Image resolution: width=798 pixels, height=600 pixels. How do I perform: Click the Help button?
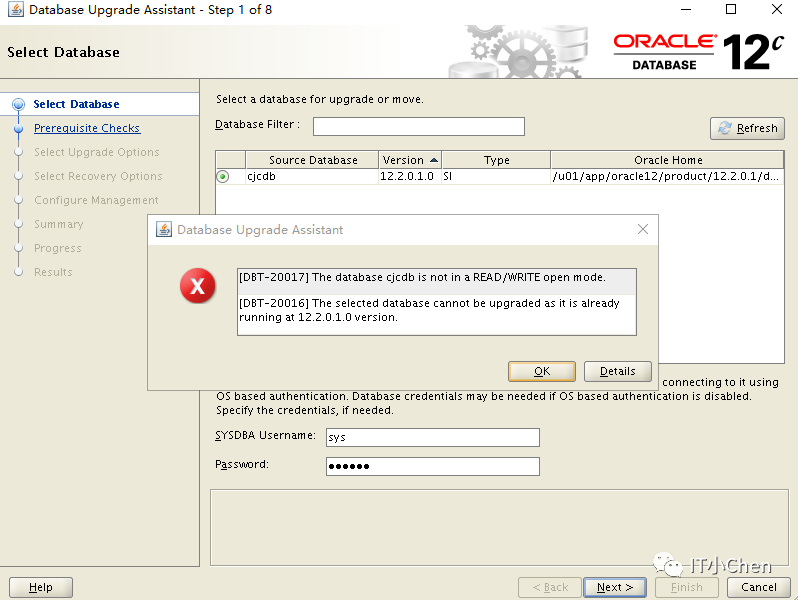click(x=41, y=587)
